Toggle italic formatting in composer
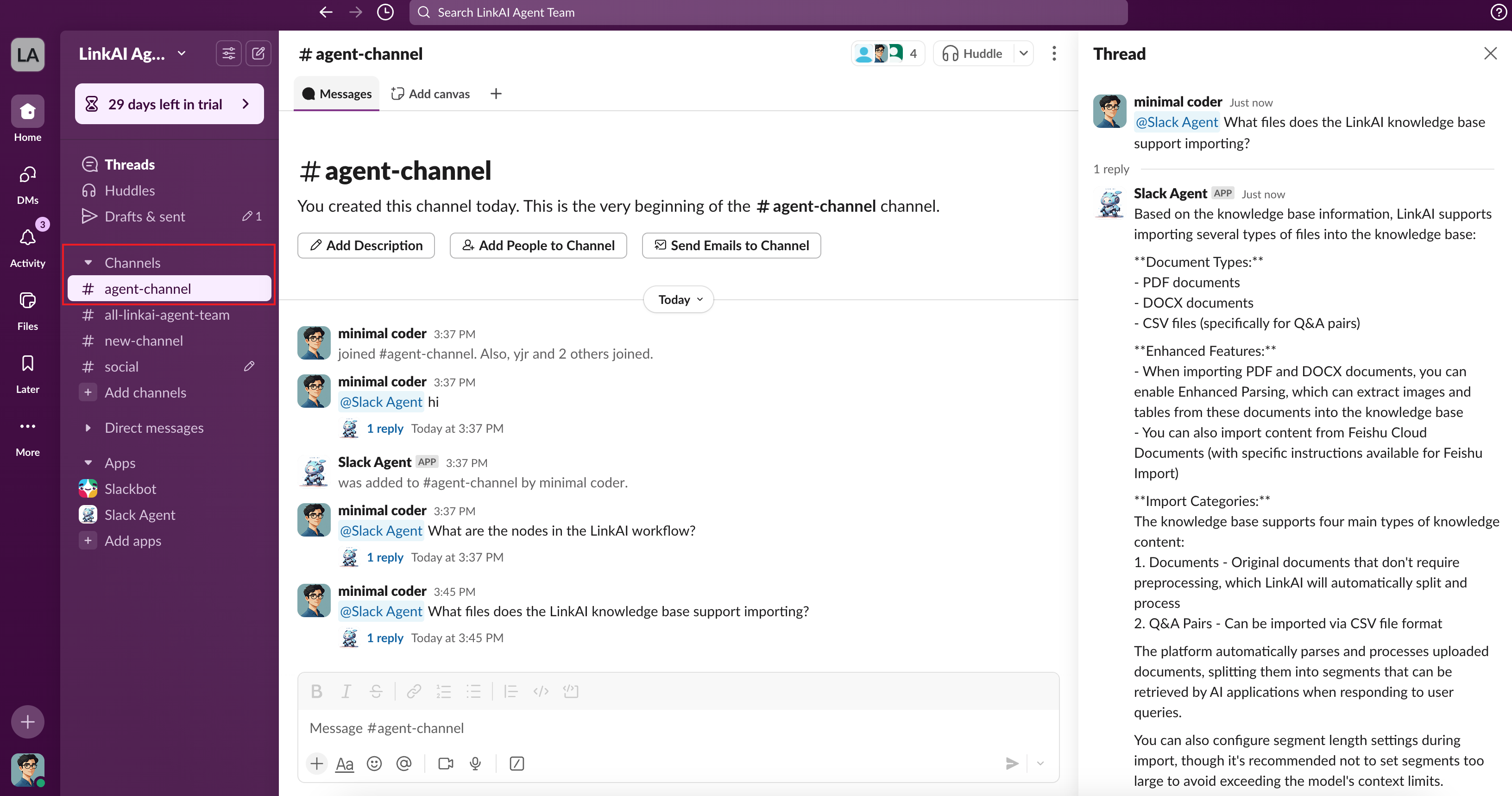 [x=346, y=691]
